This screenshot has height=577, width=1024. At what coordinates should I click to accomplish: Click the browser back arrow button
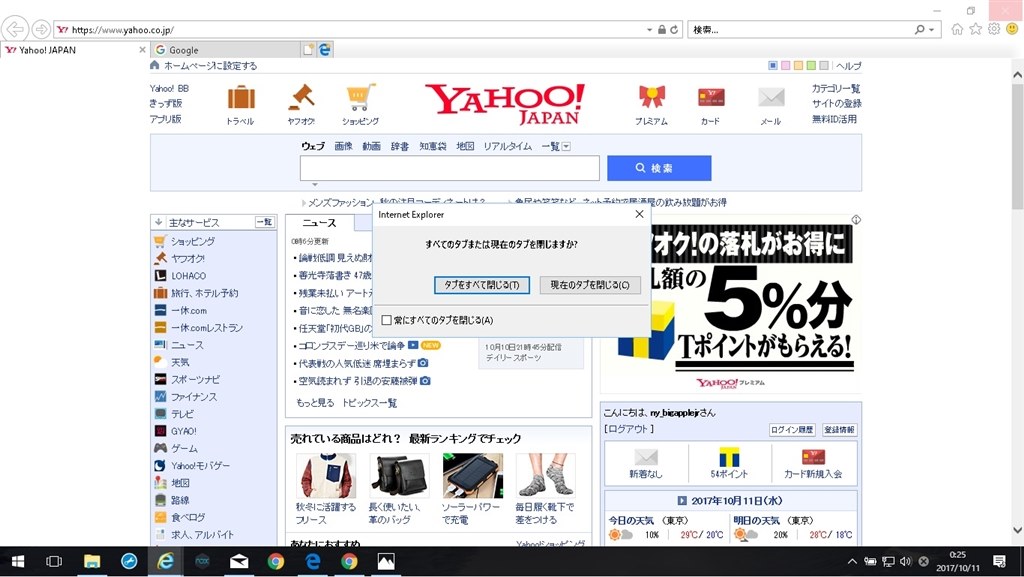point(14,29)
